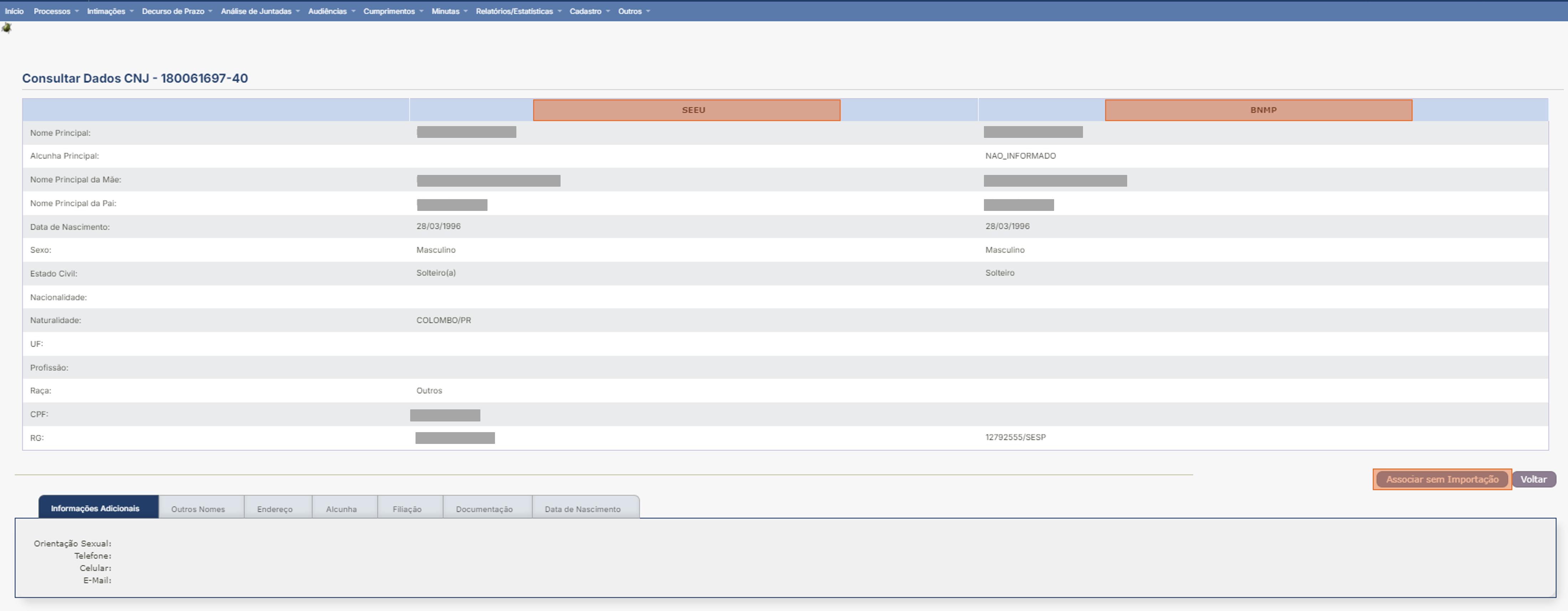
Task: Click the page title Consultar Dados CNJ
Action: (x=135, y=78)
